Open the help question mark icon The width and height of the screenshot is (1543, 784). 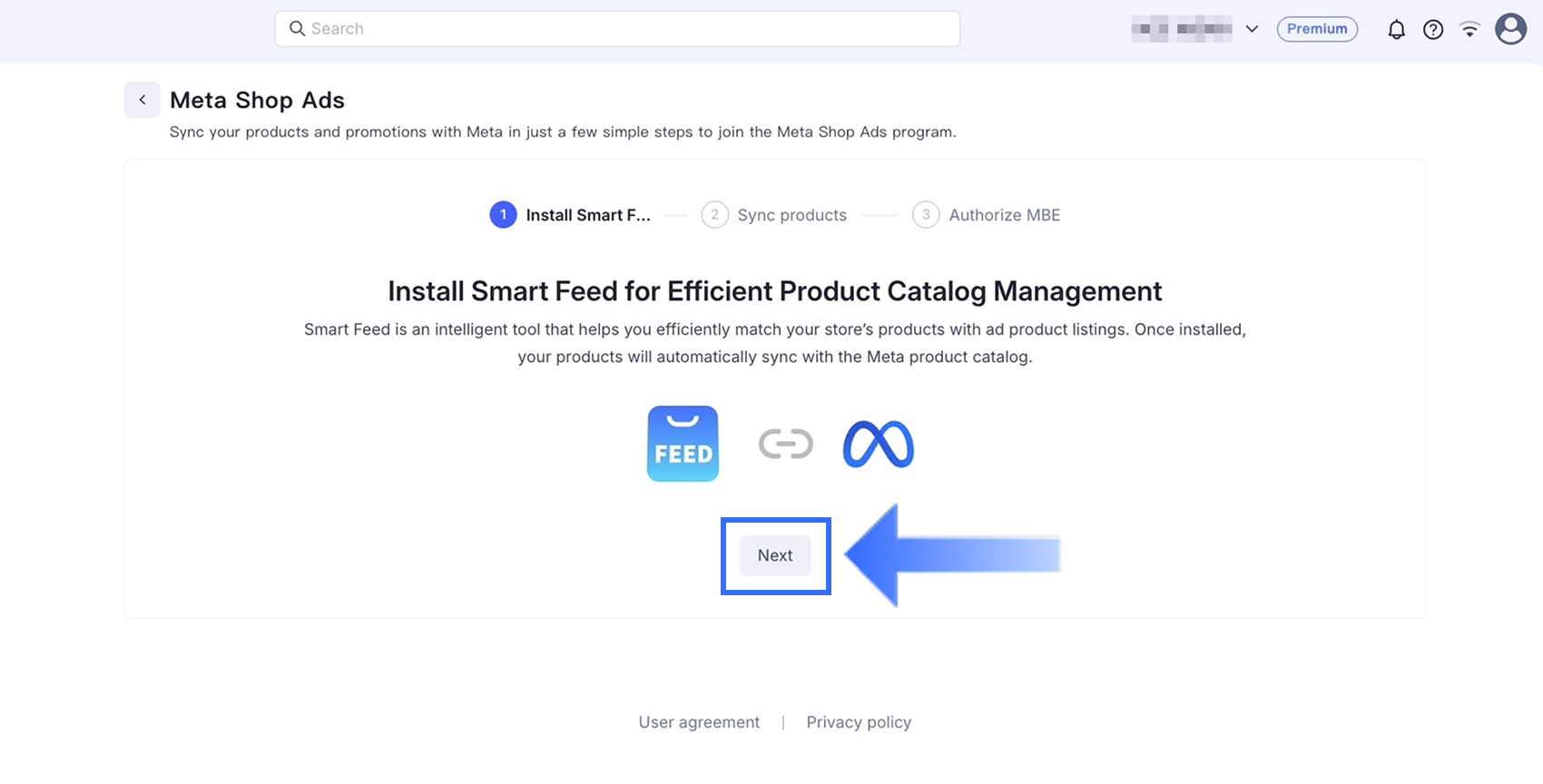tap(1433, 30)
